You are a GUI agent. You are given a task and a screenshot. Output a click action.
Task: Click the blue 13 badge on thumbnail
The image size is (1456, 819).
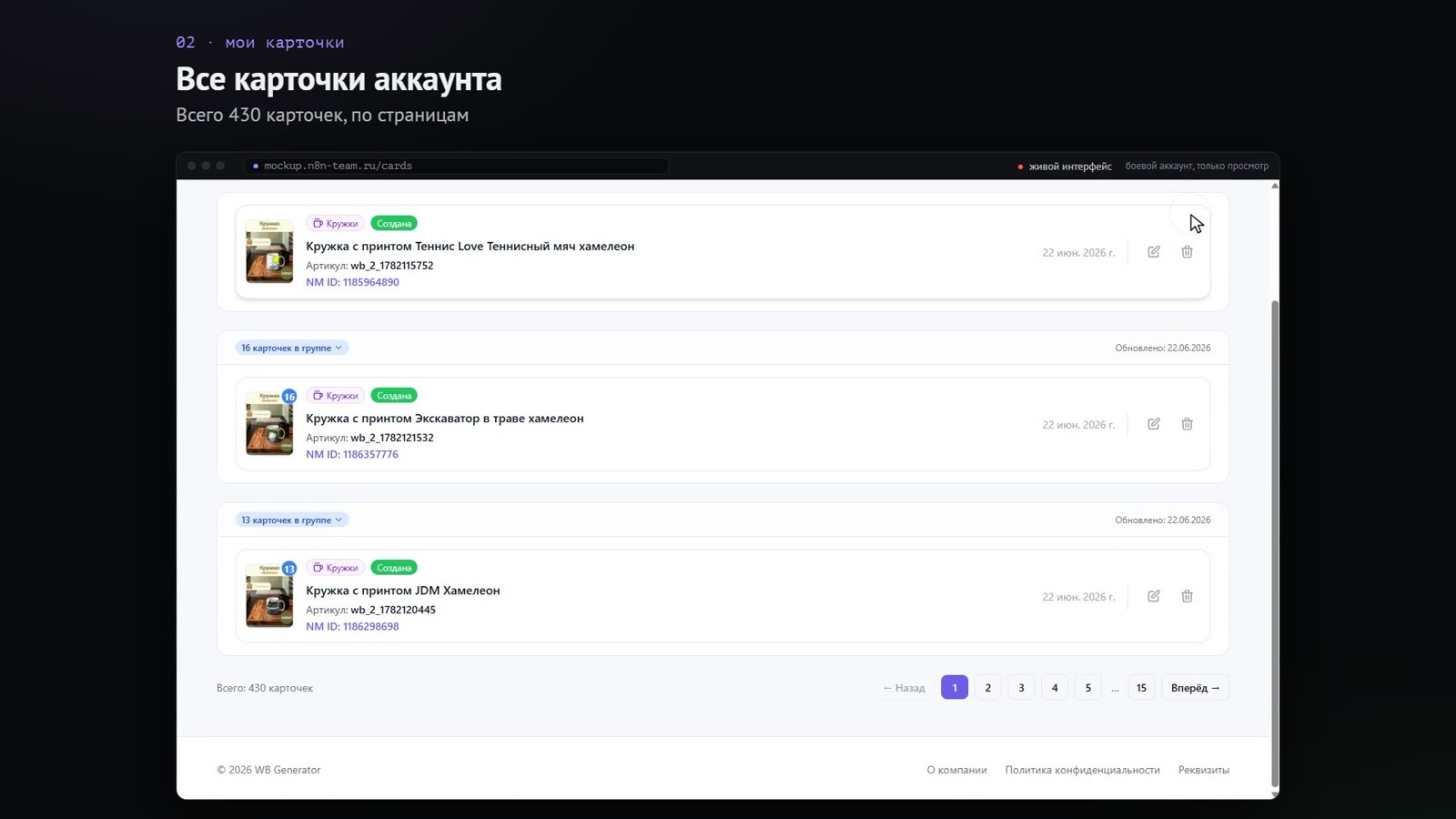pyautogui.click(x=289, y=568)
